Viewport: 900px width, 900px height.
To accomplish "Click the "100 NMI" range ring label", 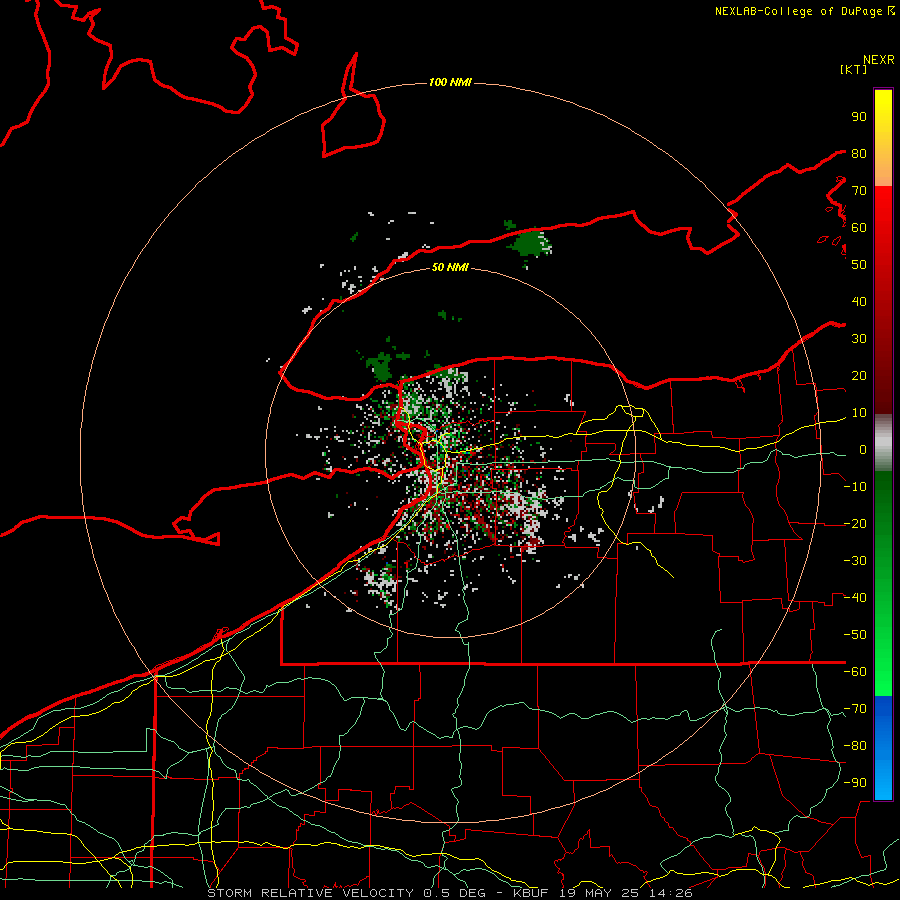I will (450, 83).
